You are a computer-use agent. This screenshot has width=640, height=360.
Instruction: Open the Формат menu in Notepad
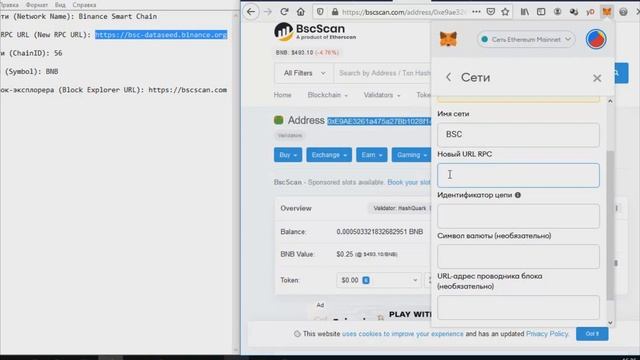click(x=37, y=5)
